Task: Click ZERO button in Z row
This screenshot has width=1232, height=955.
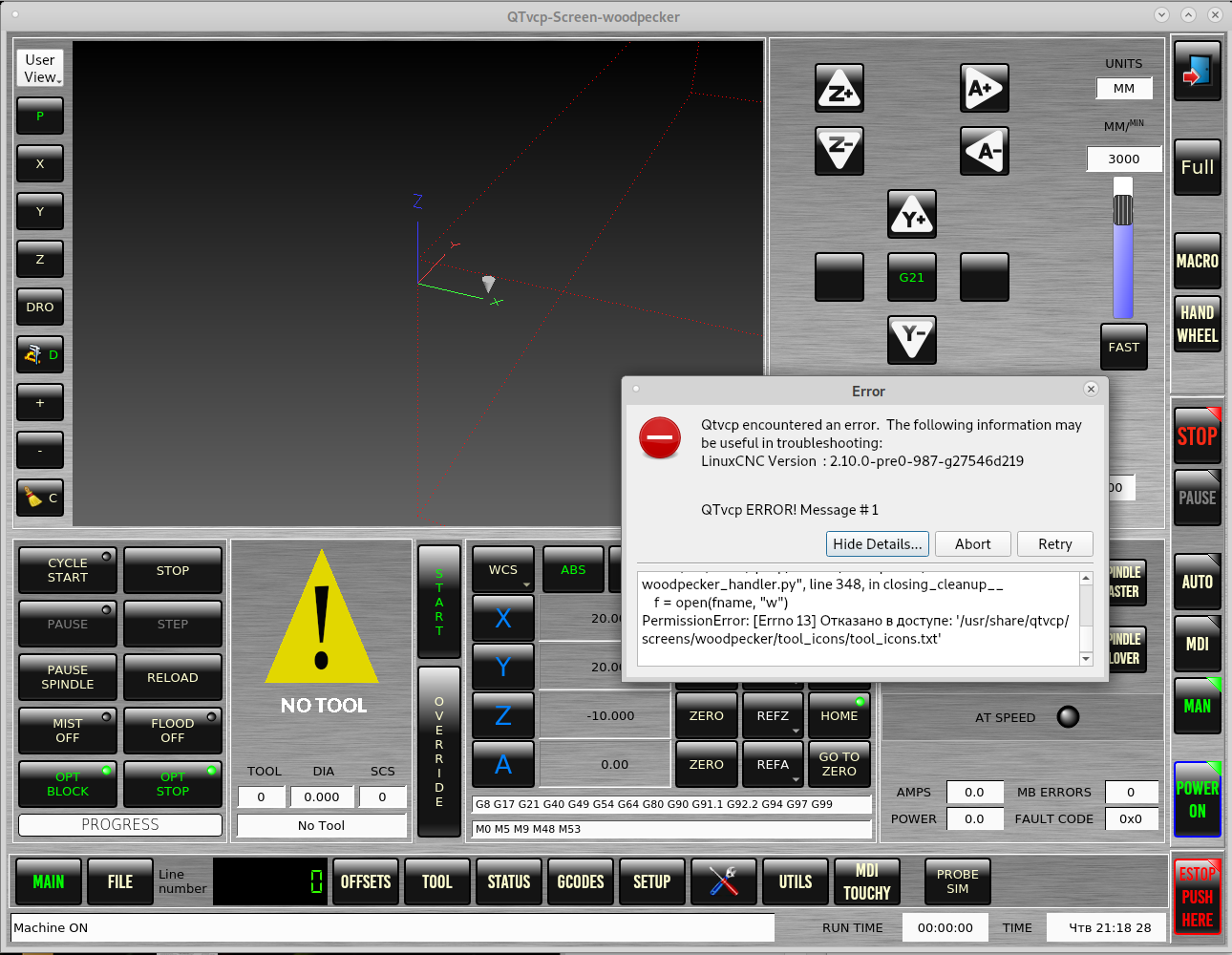Action: pos(707,715)
